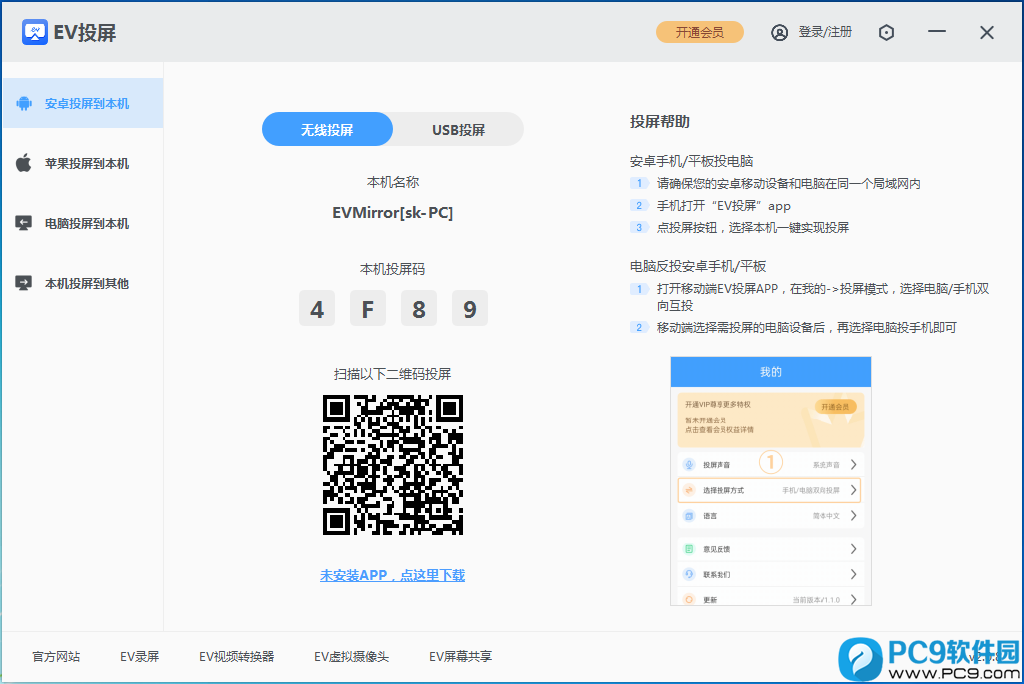Select 苹果投屏到本机 in sidebar
The image size is (1024, 684).
click(x=82, y=163)
